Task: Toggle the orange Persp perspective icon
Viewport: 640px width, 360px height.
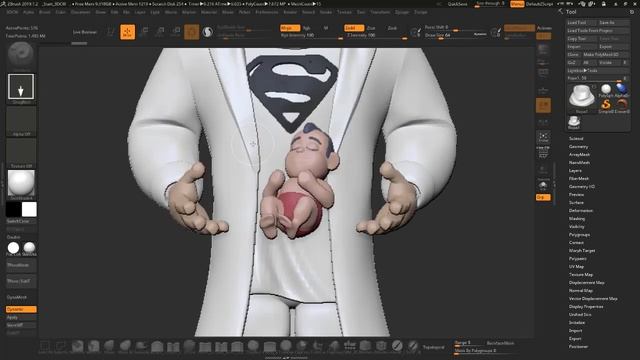Action: click(x=543, y=105)
